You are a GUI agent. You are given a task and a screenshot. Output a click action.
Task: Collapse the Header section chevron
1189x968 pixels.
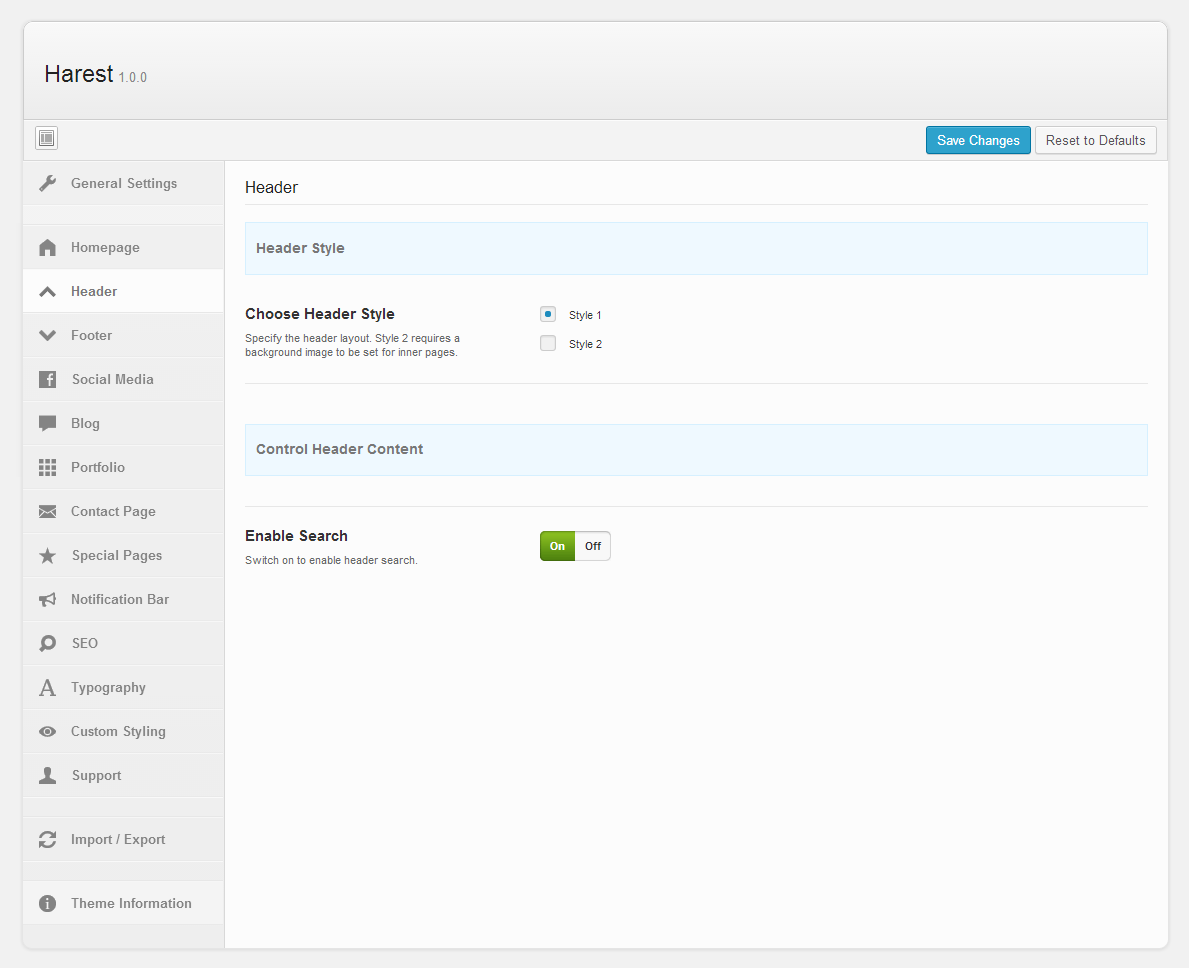tap(47, 292)
